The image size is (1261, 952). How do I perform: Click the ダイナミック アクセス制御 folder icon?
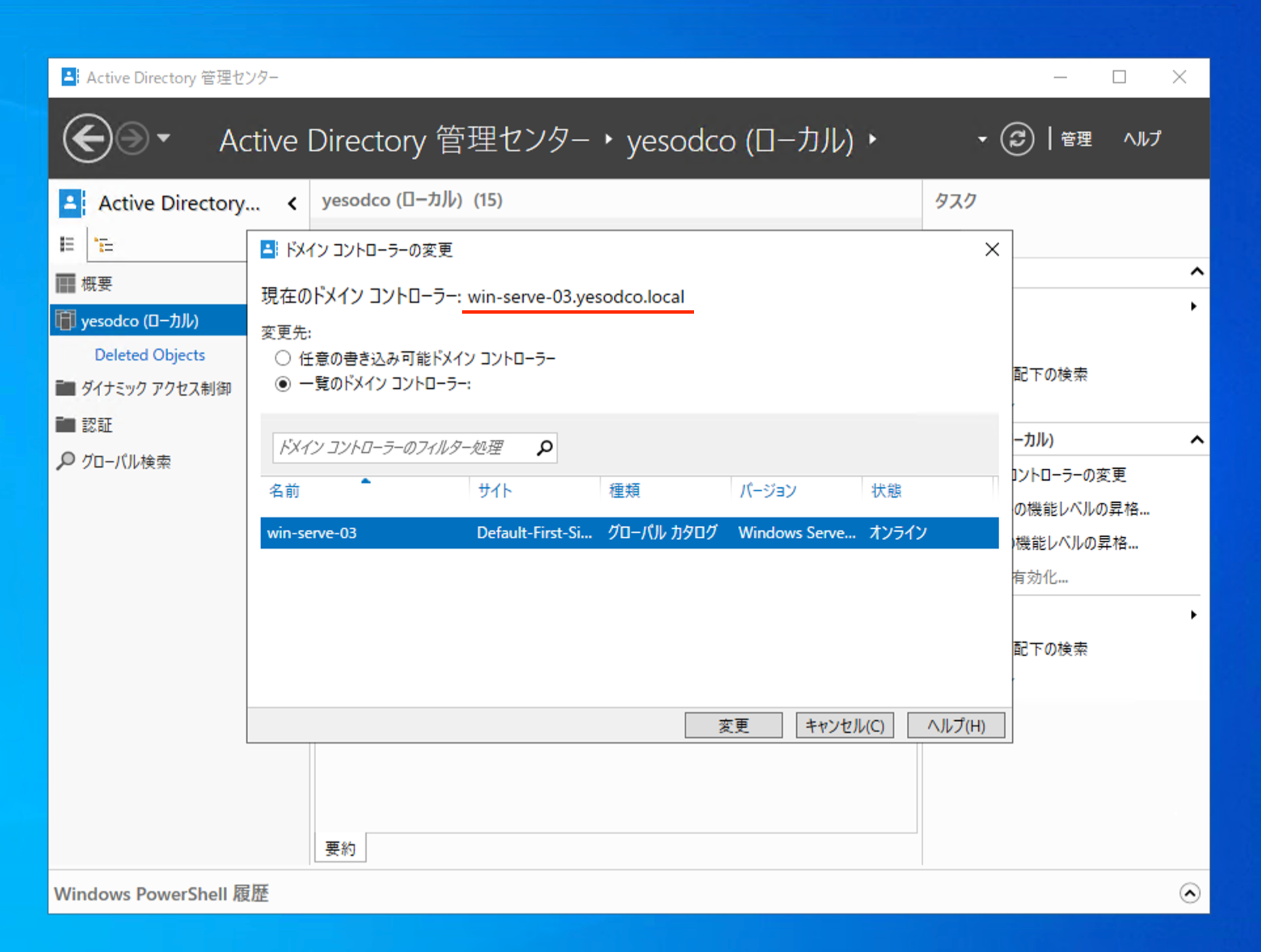[x=65, y=388]
